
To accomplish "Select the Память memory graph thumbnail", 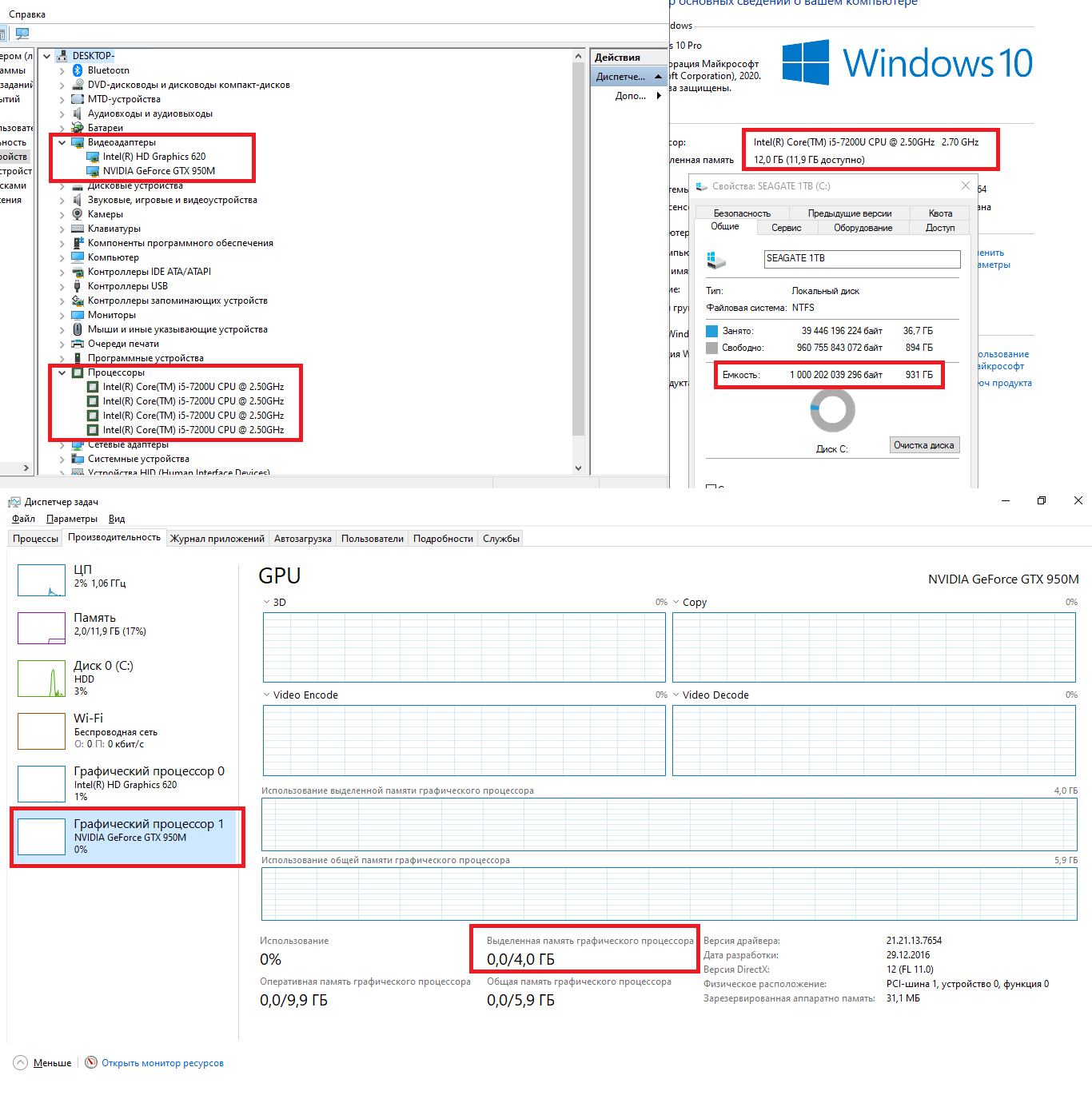I will (42, 628).
